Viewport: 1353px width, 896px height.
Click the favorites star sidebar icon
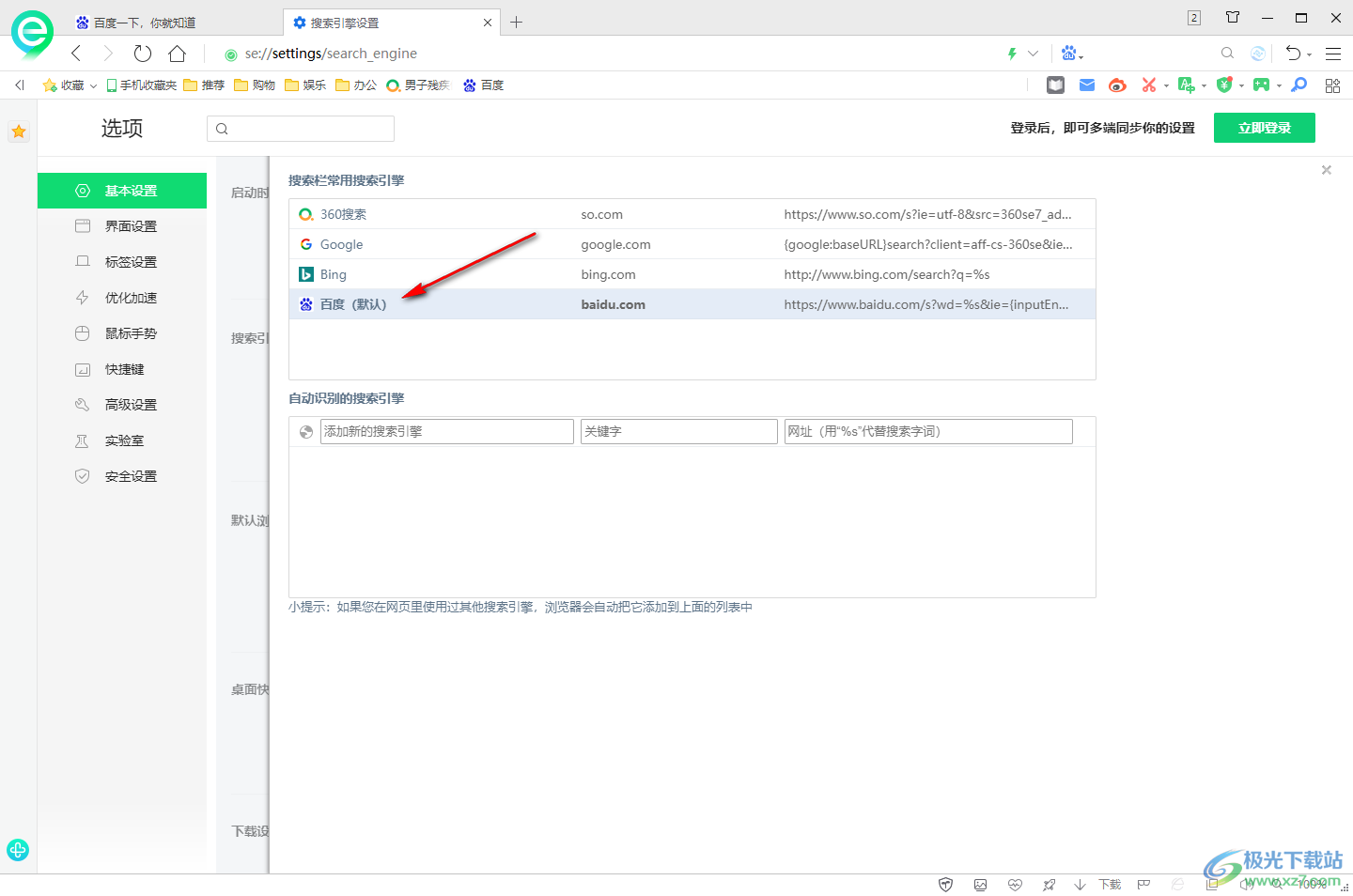click(19, 131)
